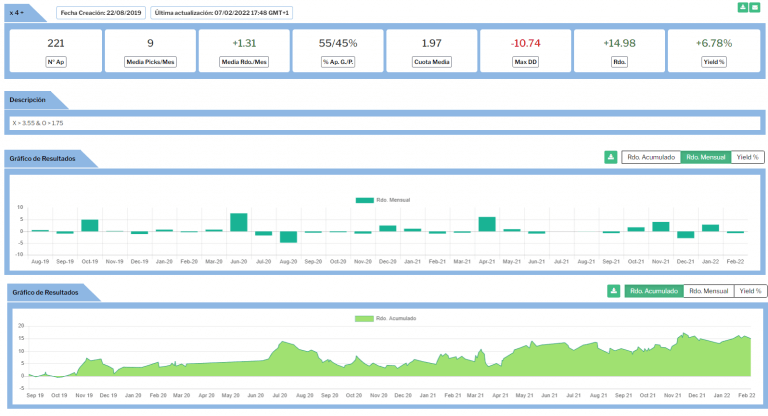Switch first chart to Rdo. Acumulado
Viewport: 768px width, 416px height.
(x=650, y=157)
